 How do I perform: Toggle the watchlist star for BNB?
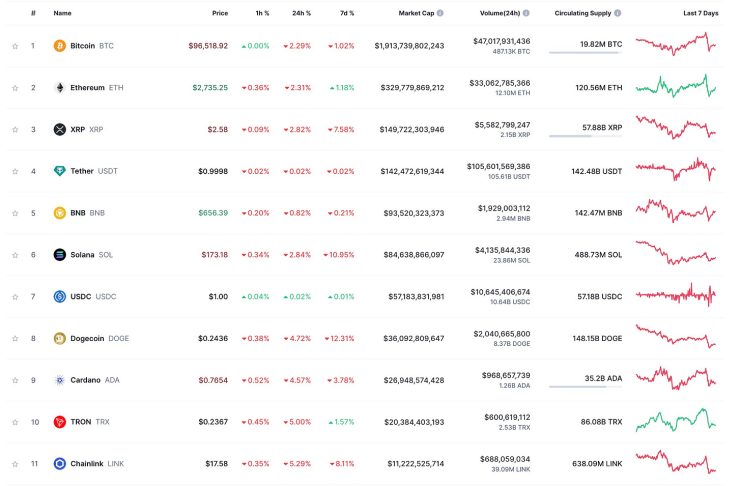pyautogui.click(x=15, y=213)
